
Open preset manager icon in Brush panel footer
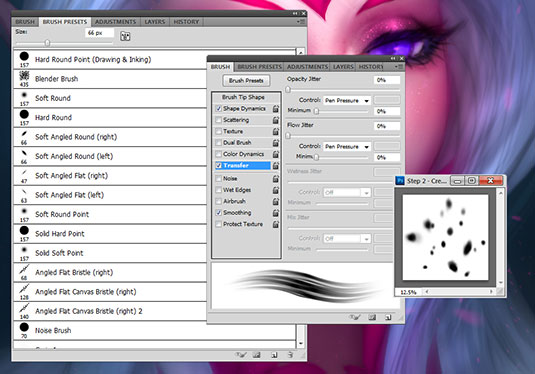point(372,317)
